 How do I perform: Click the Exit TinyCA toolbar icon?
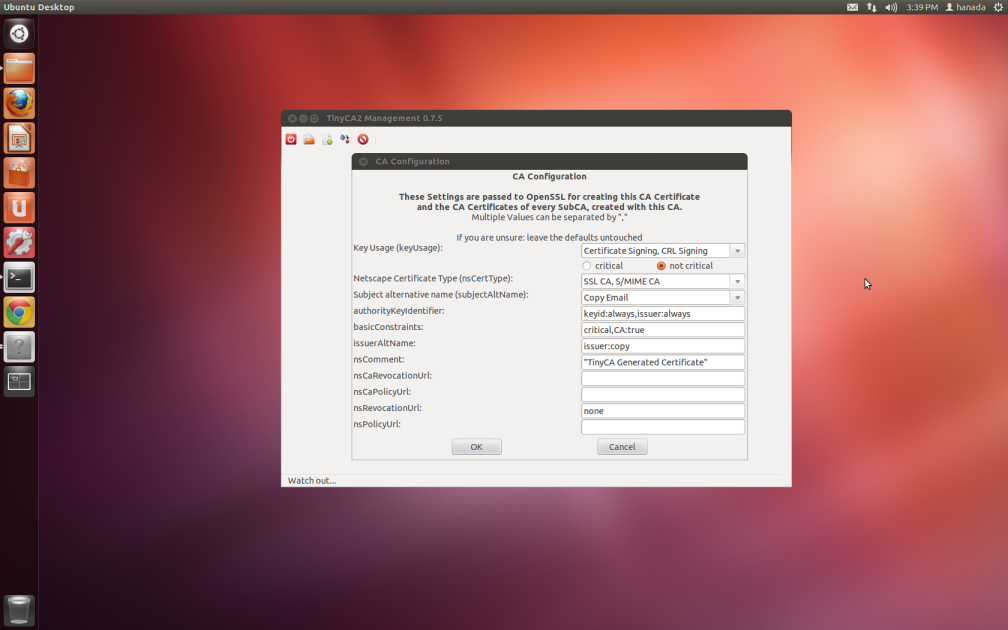tap(291, 139)
